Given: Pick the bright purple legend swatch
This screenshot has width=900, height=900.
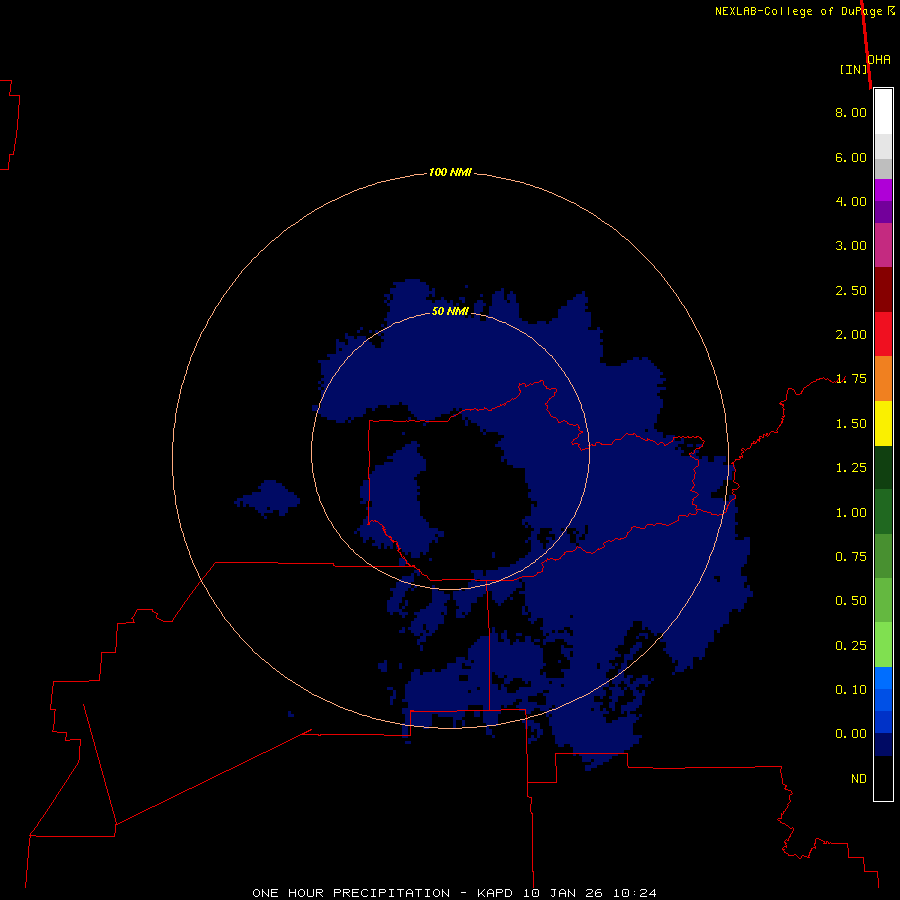Looking at the screenshot, I should 883,190.
